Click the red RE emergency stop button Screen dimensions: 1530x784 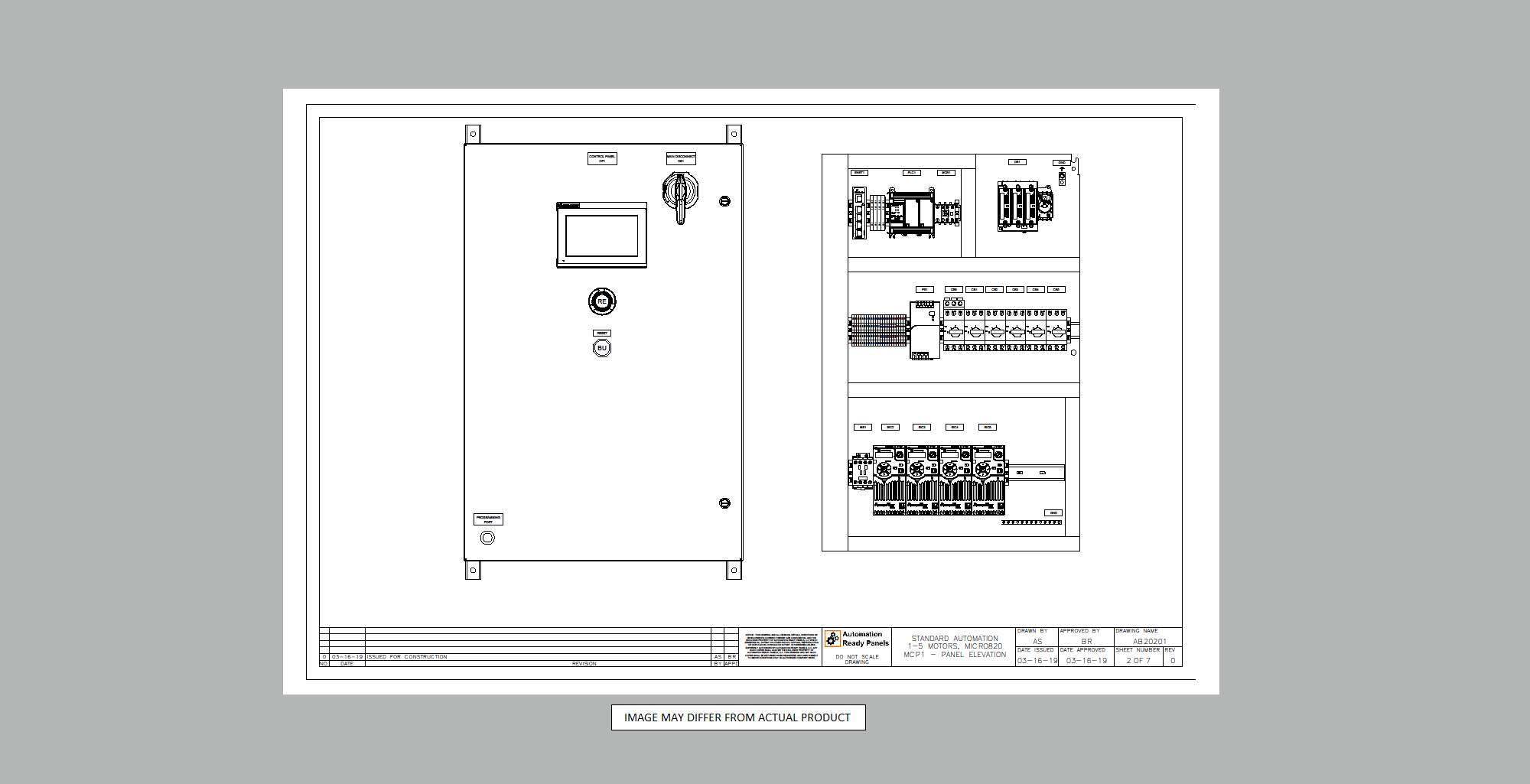pyautogui.click(x=602, y=301)
